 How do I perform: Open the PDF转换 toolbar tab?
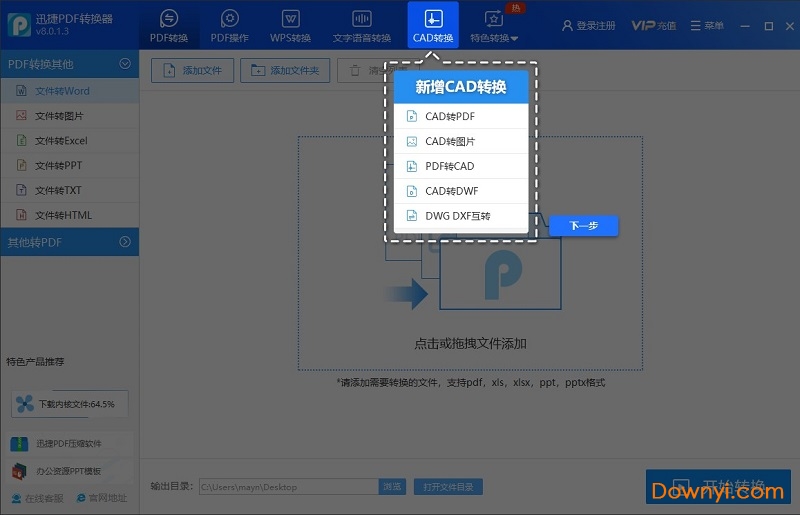pos(169,26)
